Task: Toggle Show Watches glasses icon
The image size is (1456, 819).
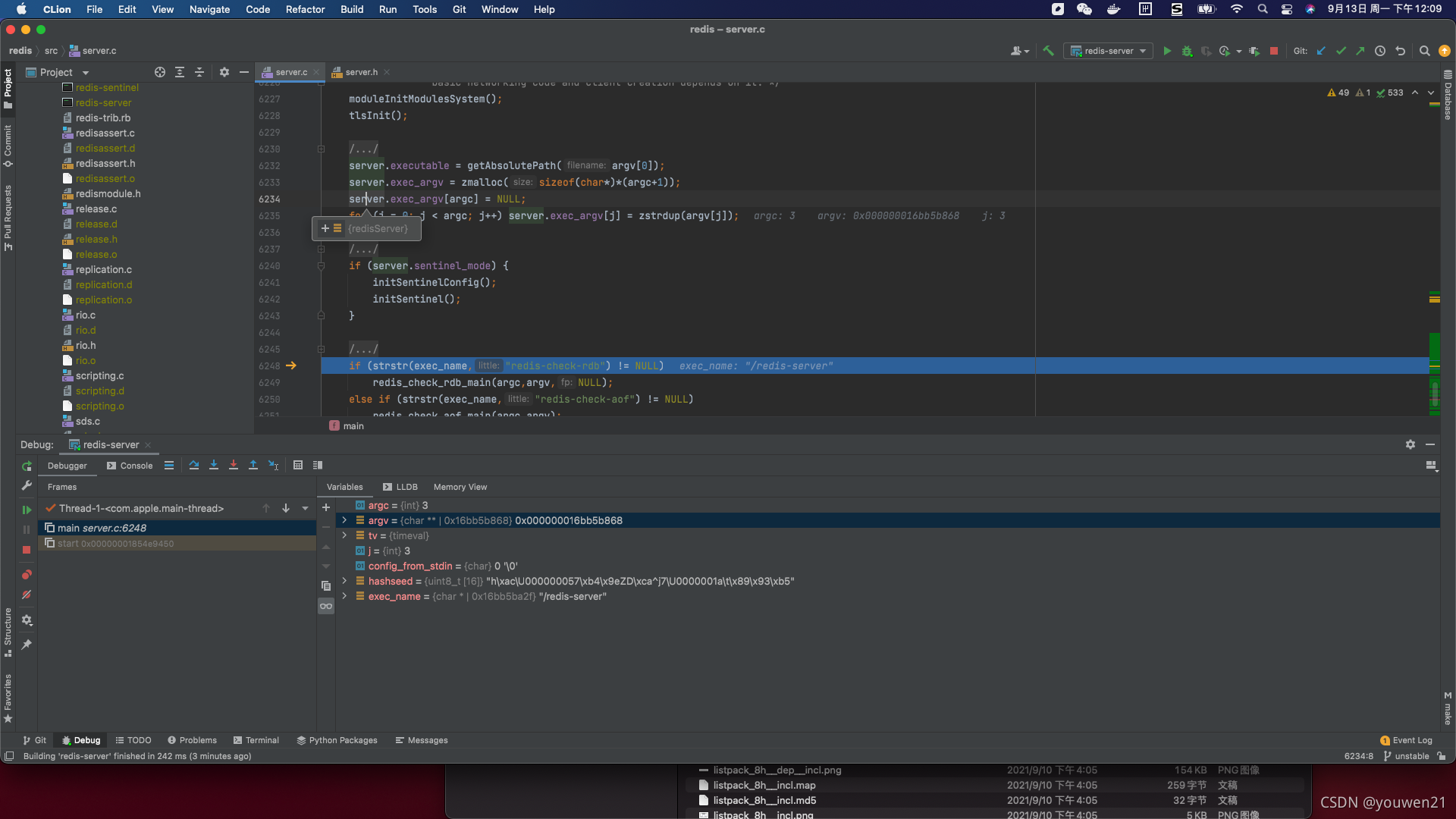Action: pos(326,606)
